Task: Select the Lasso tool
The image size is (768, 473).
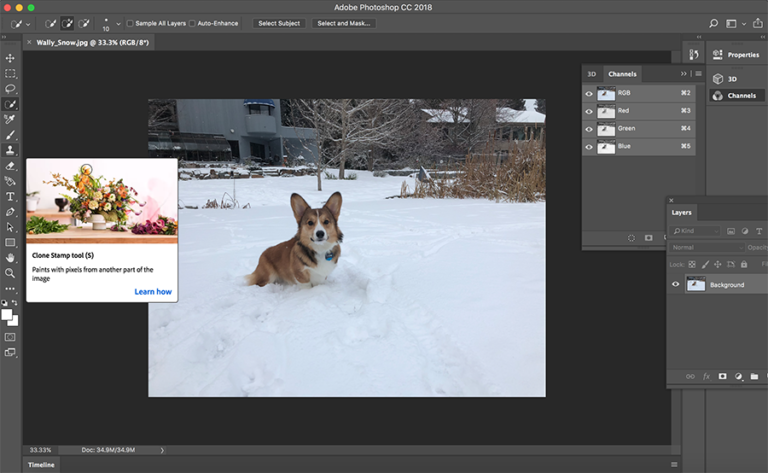Action: click(10, 89)
